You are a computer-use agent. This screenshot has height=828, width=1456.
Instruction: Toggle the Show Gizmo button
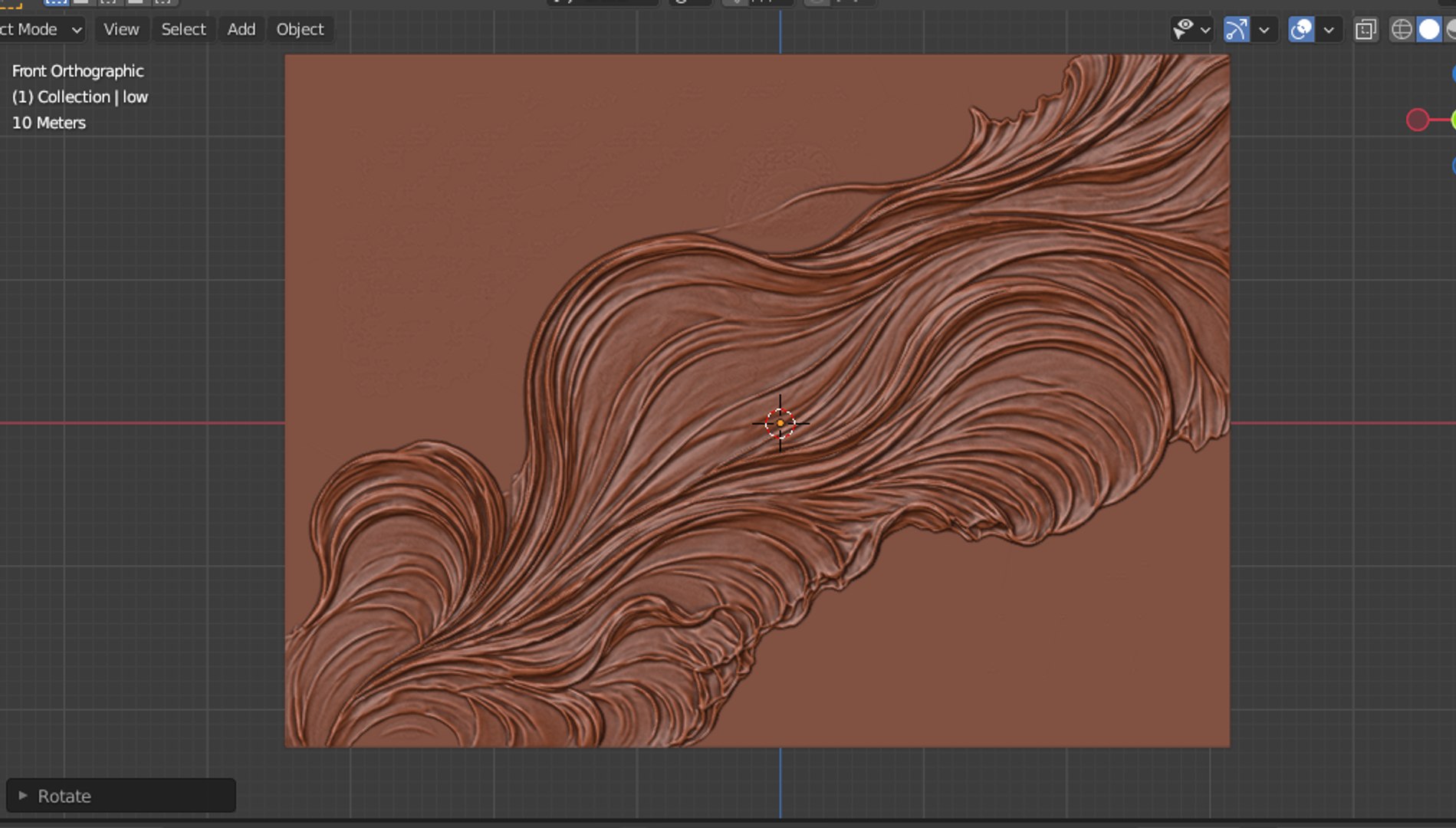1236,30
